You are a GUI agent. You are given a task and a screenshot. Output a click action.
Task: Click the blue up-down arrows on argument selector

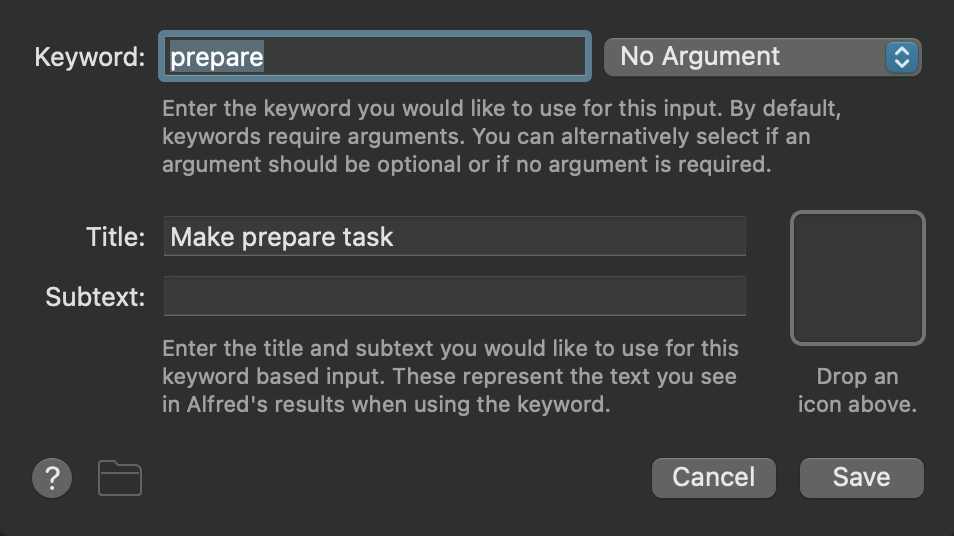[x=902, y=57]
